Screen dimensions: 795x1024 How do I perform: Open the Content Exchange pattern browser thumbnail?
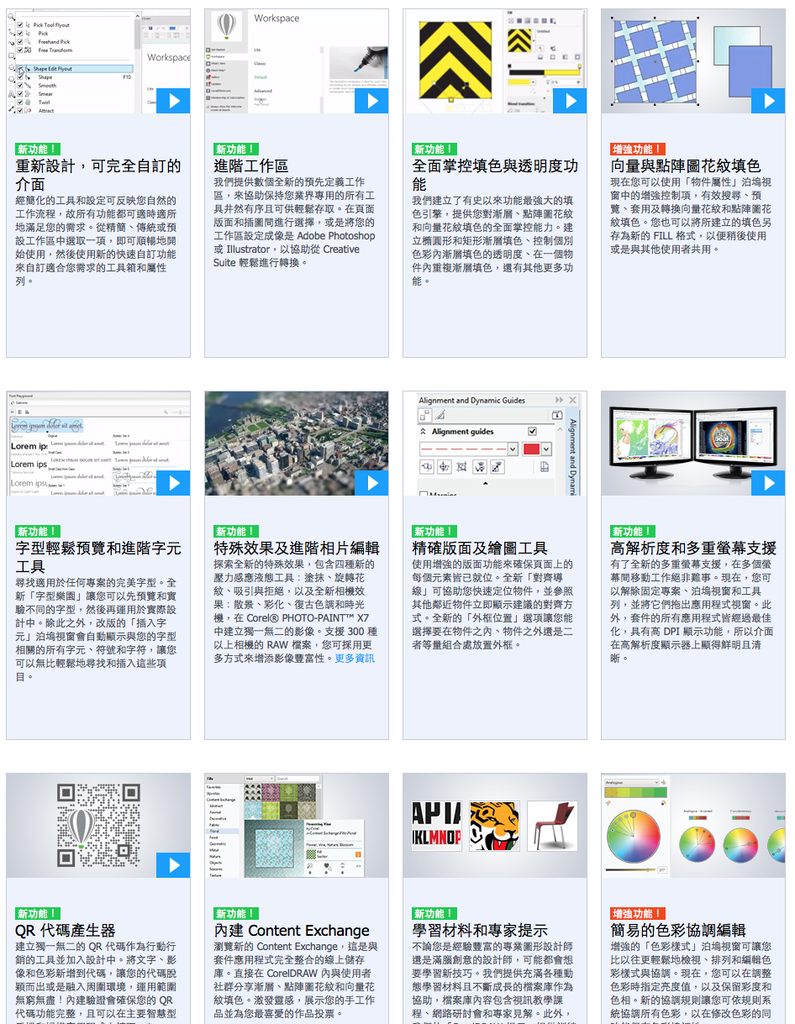click(x=297, y=825)
